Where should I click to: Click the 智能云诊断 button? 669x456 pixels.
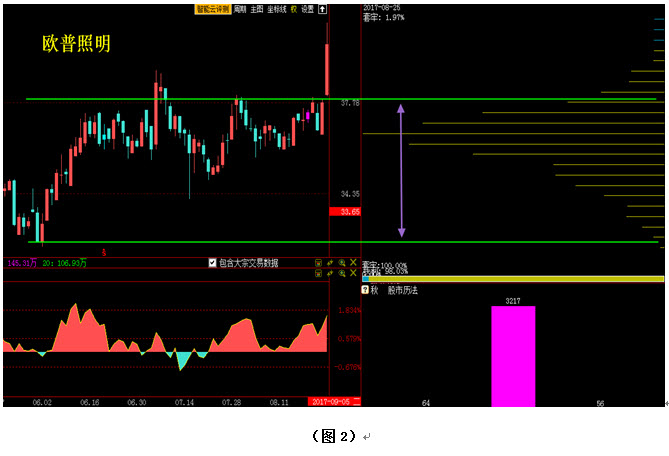tap(212, 8)
